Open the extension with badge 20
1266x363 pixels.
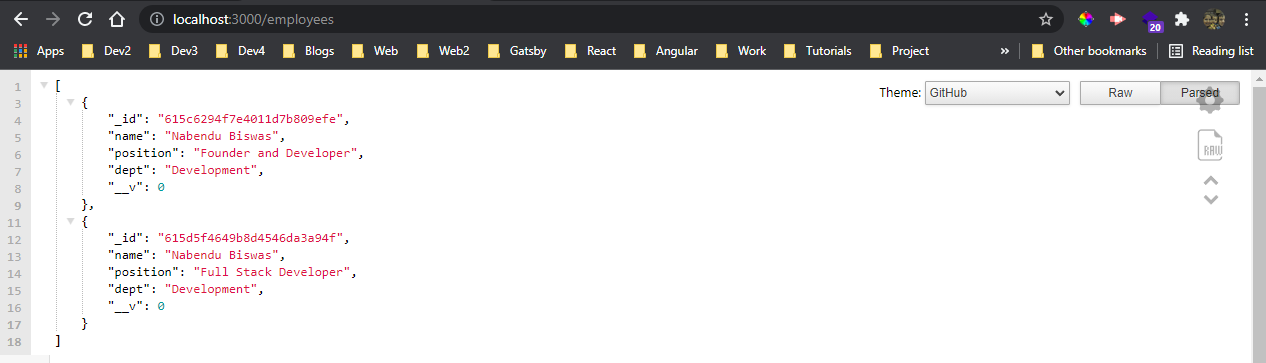(x=1151, y=21)
